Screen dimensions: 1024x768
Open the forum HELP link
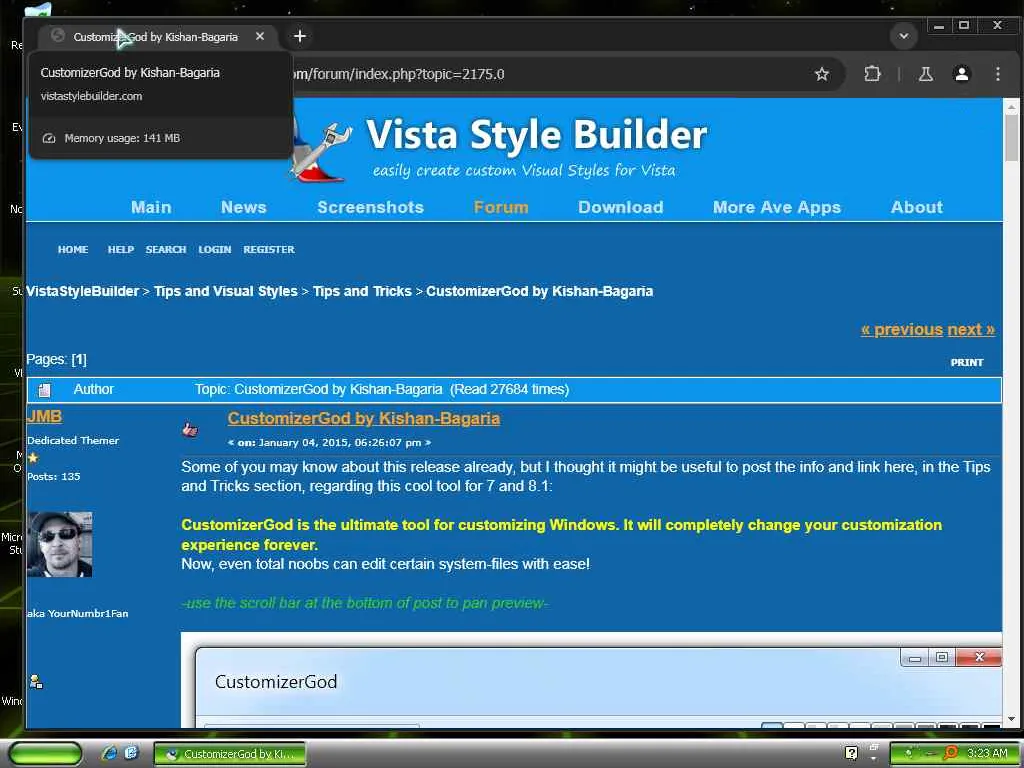[x=121, y=249]
